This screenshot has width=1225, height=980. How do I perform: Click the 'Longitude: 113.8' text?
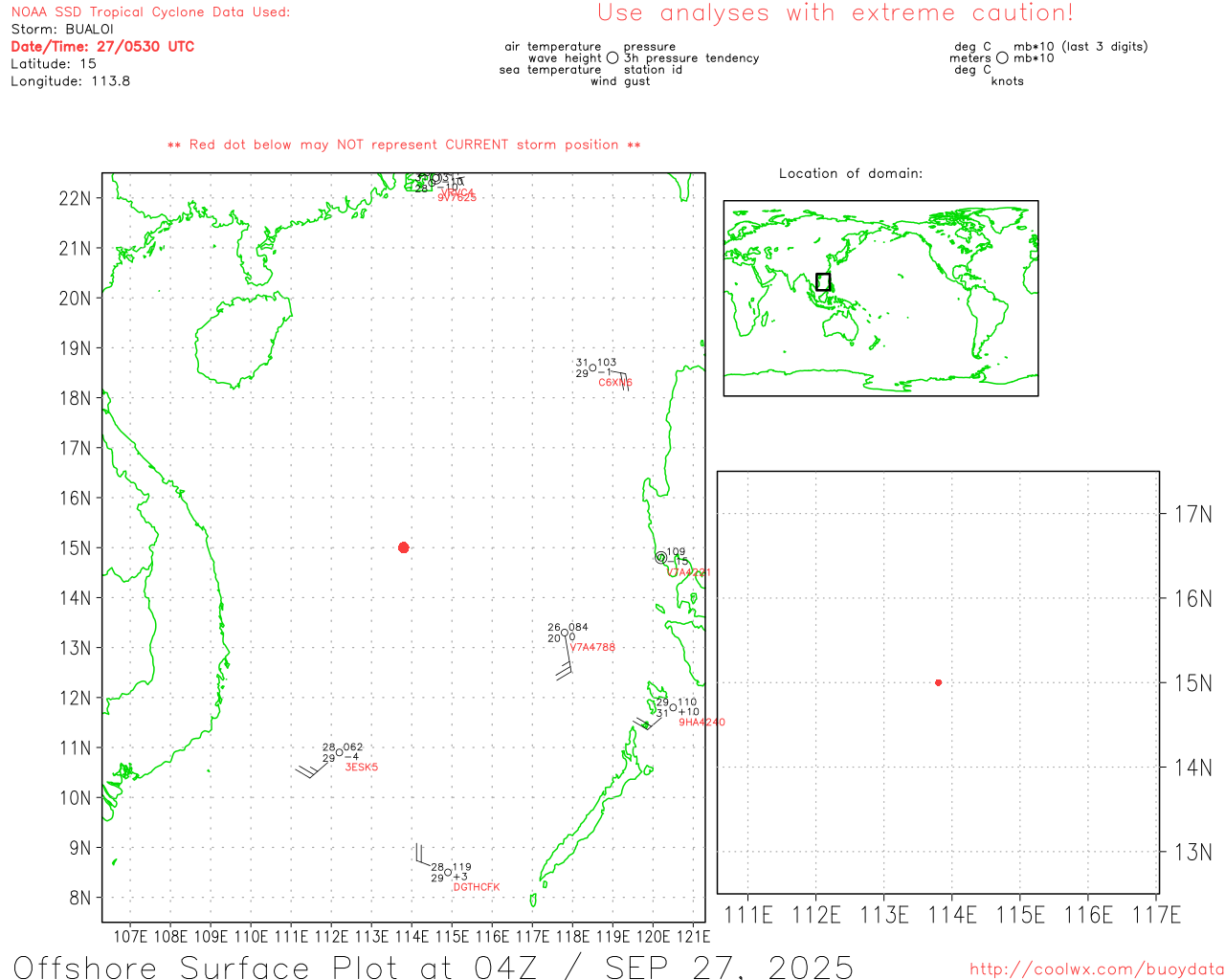71,80
